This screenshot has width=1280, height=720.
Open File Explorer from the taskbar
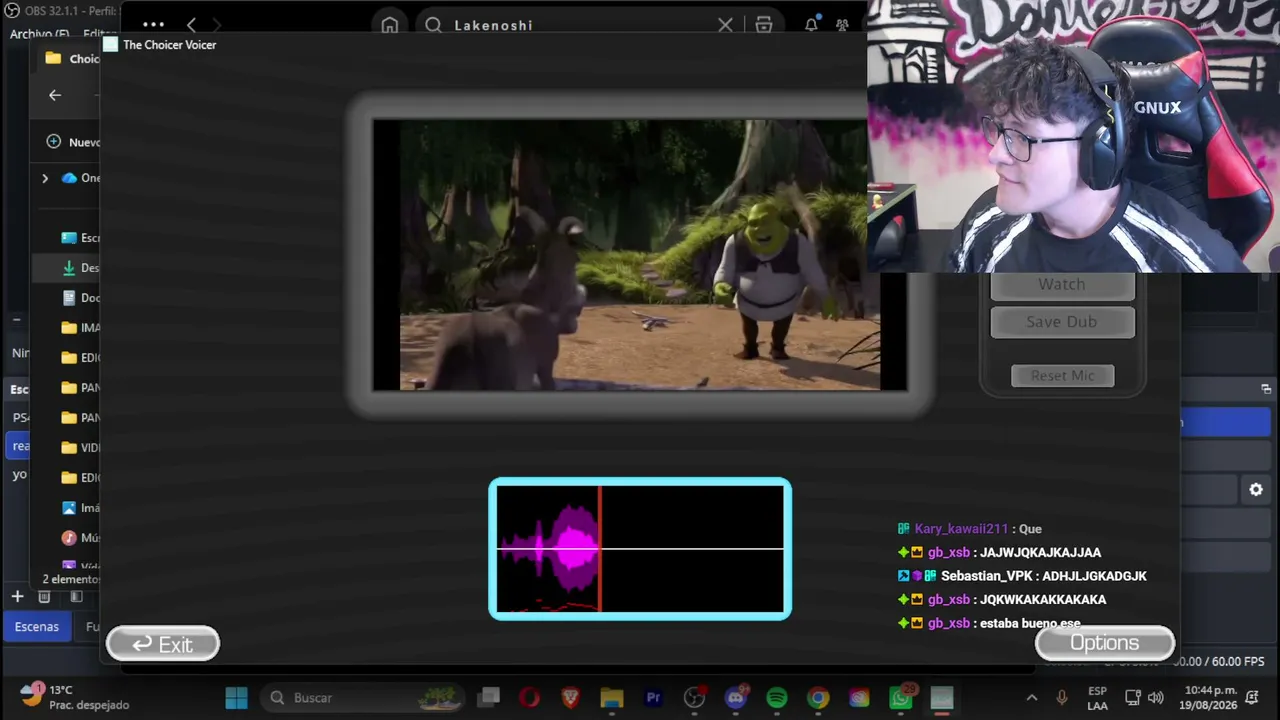(612, 698)
